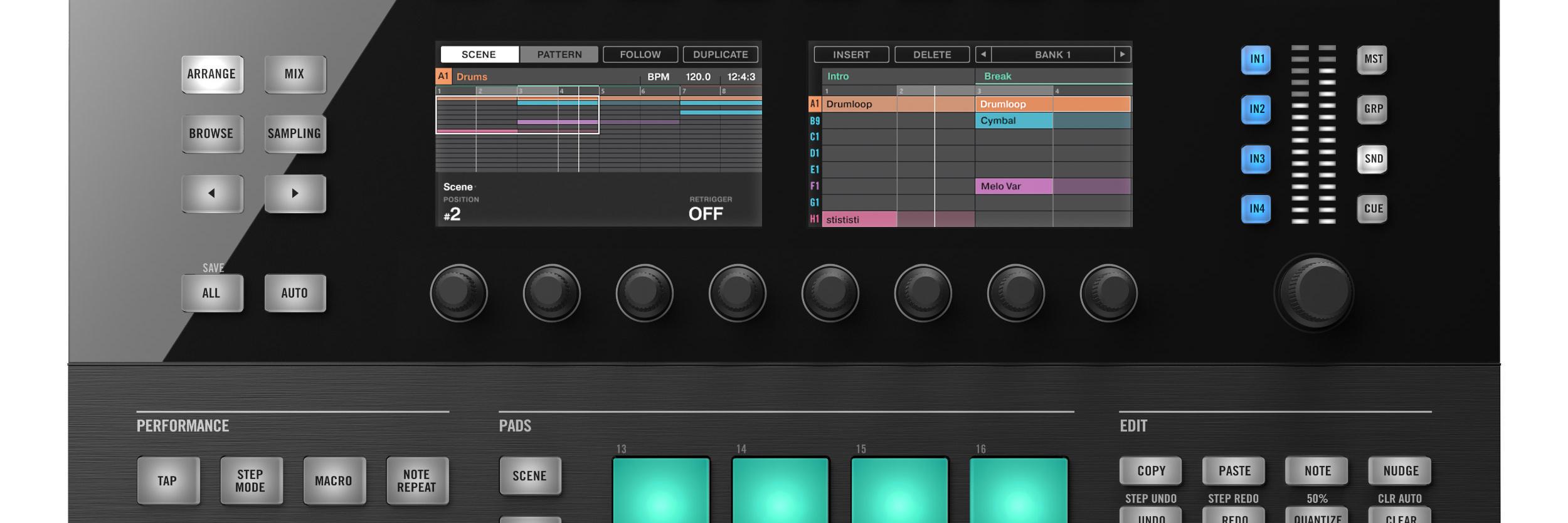This screenshot has height=523, width=1568.
Task: Switch to SAMPLING mode button
Action: coord(295,134)
